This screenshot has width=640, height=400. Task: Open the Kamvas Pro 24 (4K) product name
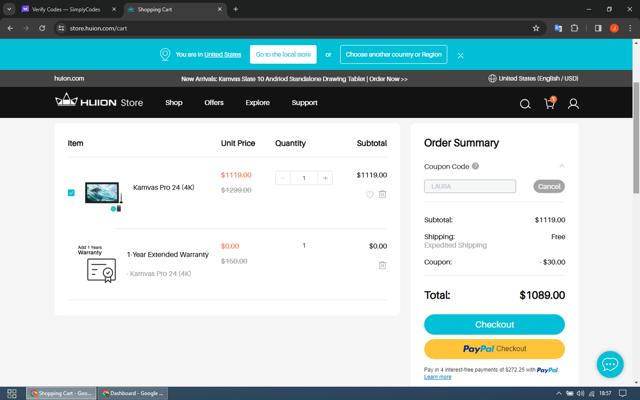(x=164, y=187)
